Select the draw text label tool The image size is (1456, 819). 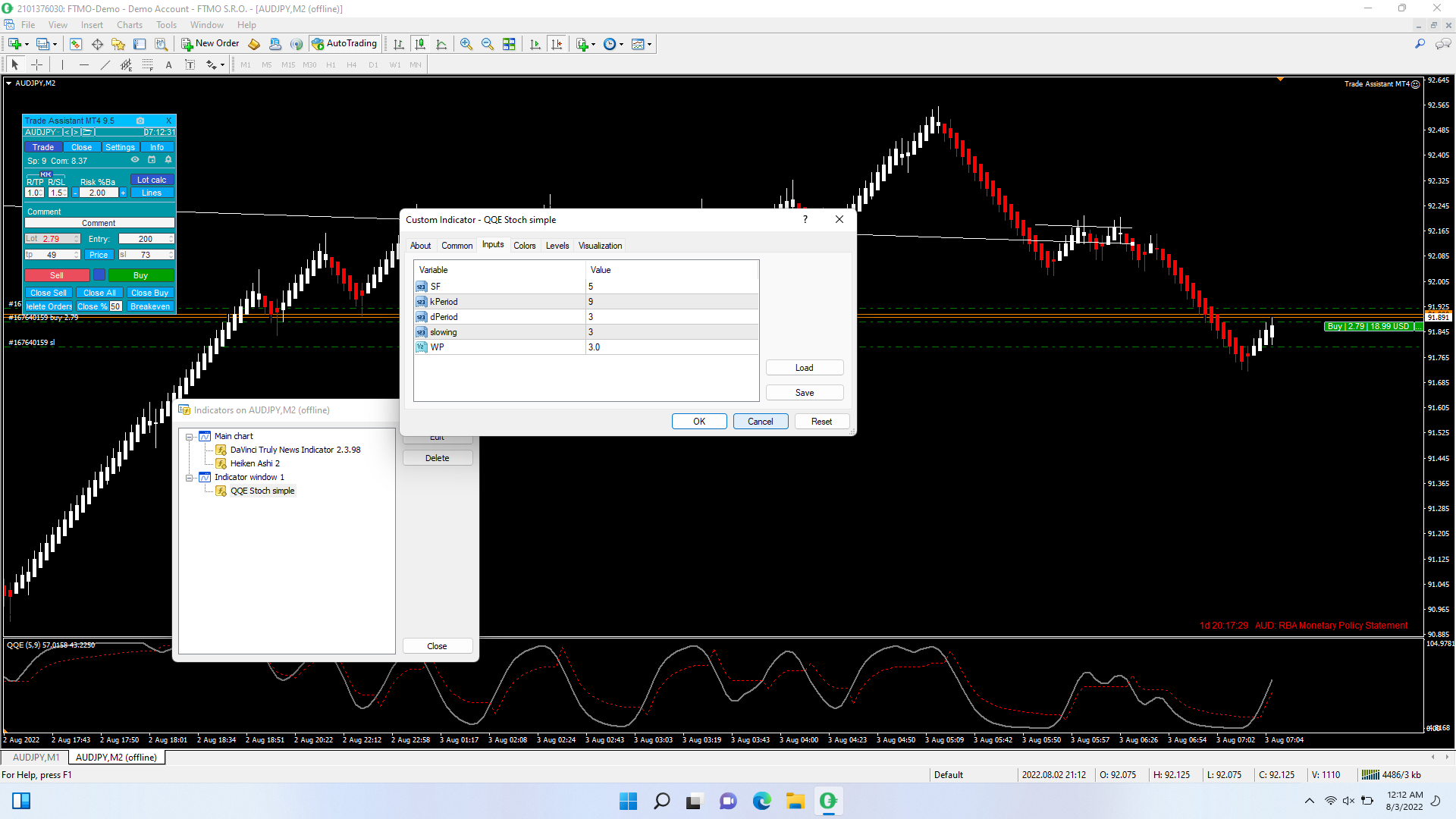click(190, 65)
